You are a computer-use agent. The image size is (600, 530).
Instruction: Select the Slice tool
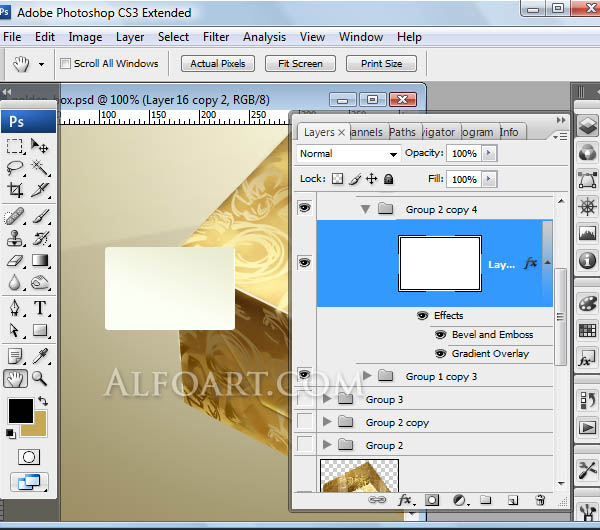point(39,190)
